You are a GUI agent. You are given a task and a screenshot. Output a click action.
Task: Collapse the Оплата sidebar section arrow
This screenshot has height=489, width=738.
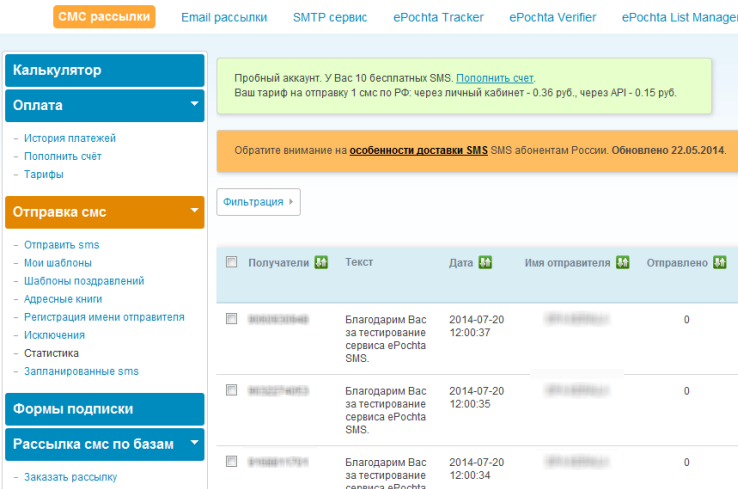coord(194,103)
